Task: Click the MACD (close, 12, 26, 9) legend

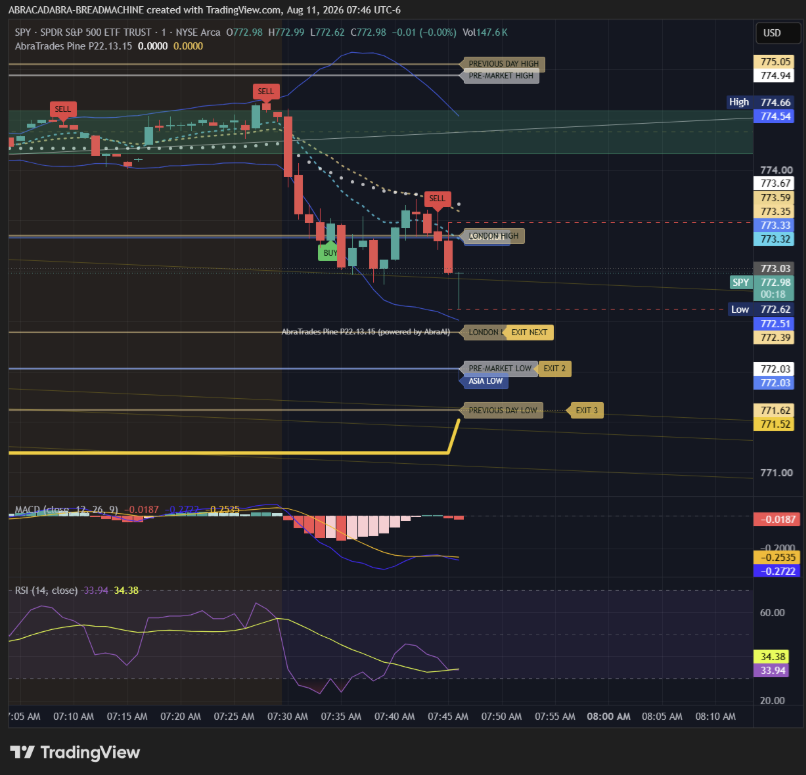Action: click(66, 510)
